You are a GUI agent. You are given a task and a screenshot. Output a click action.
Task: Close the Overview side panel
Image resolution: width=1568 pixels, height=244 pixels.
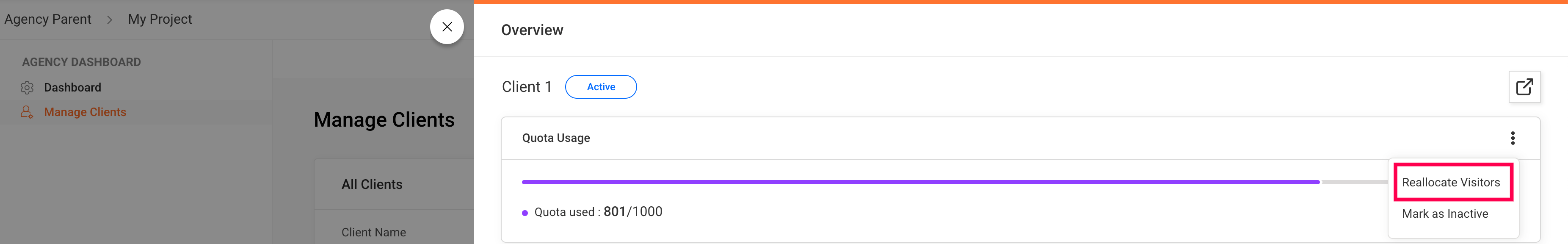tap(447, 27)
